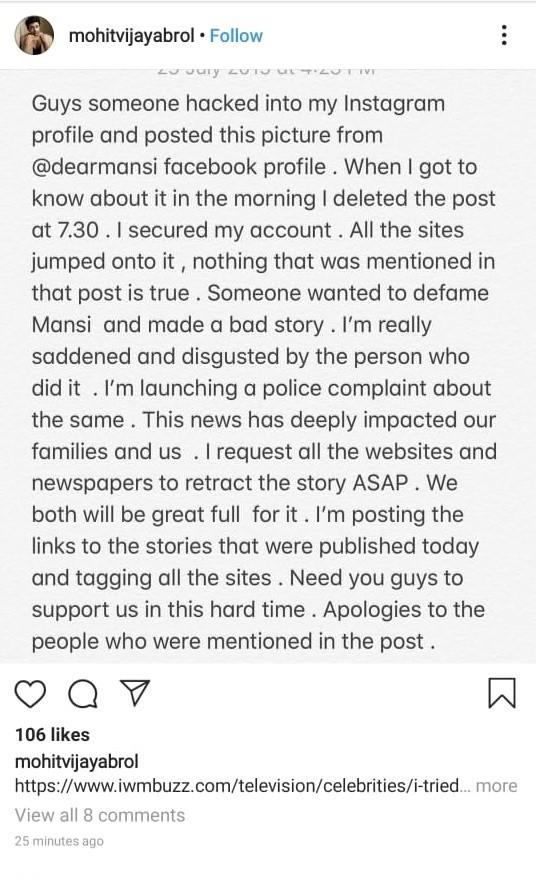
Task: Open mohitvijayabrol's profile picture
Action: click(34, 35)
